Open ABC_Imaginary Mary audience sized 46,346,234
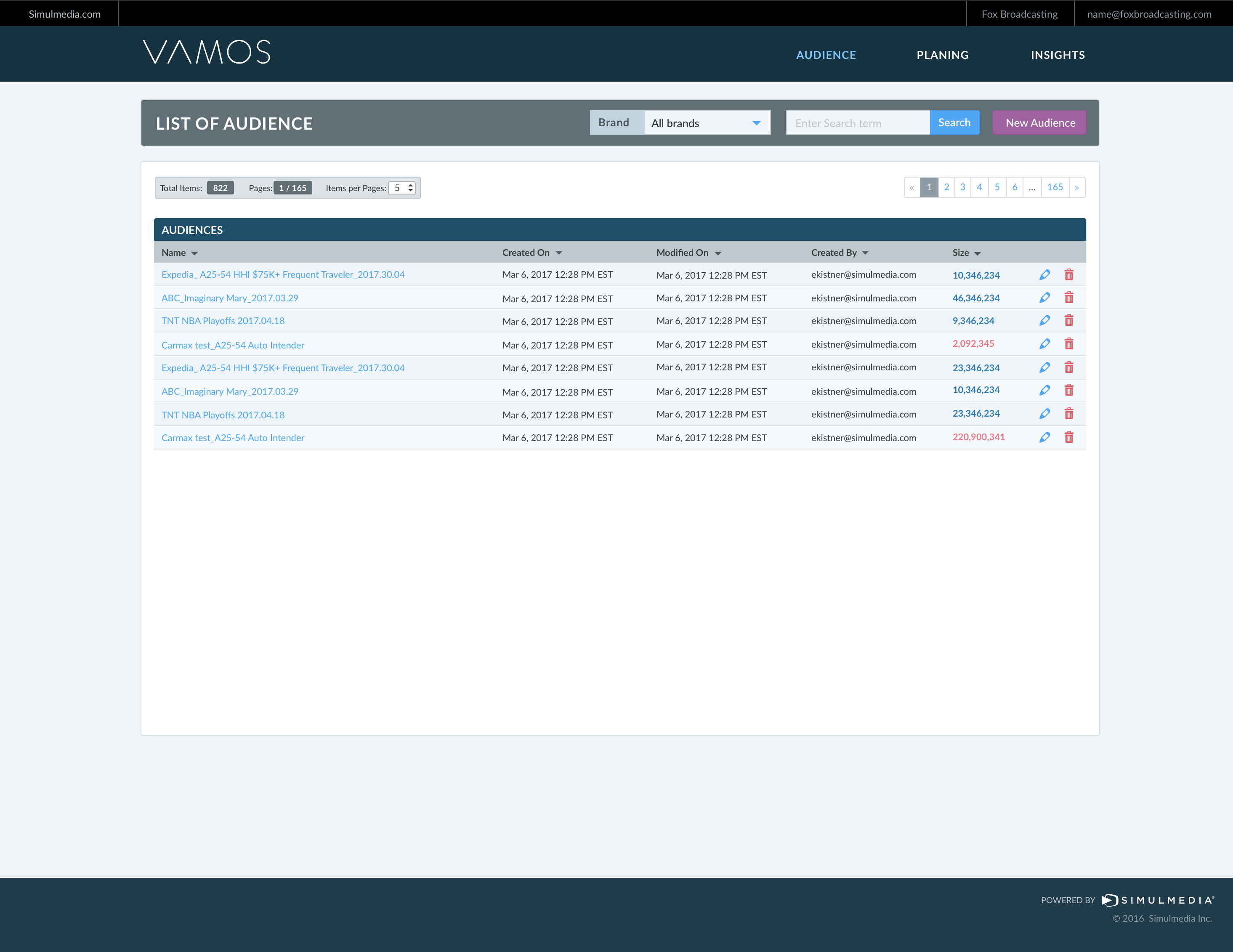This screenshot has height=952, width=1233. [x=230, y=298]
